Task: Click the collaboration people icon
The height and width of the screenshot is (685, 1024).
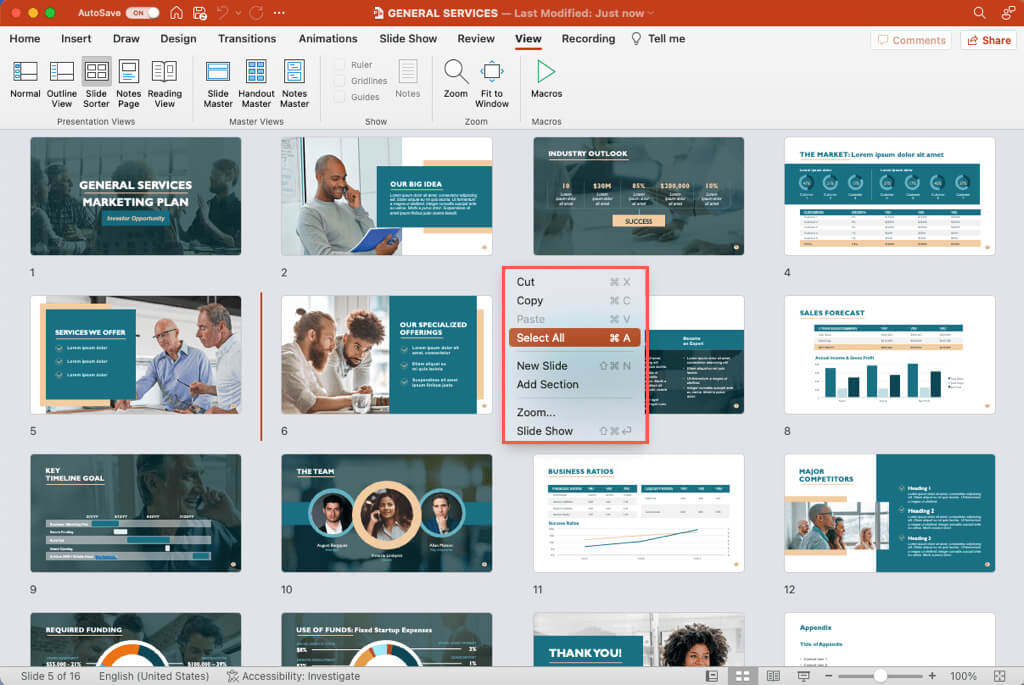Action: click(1008, 12)
